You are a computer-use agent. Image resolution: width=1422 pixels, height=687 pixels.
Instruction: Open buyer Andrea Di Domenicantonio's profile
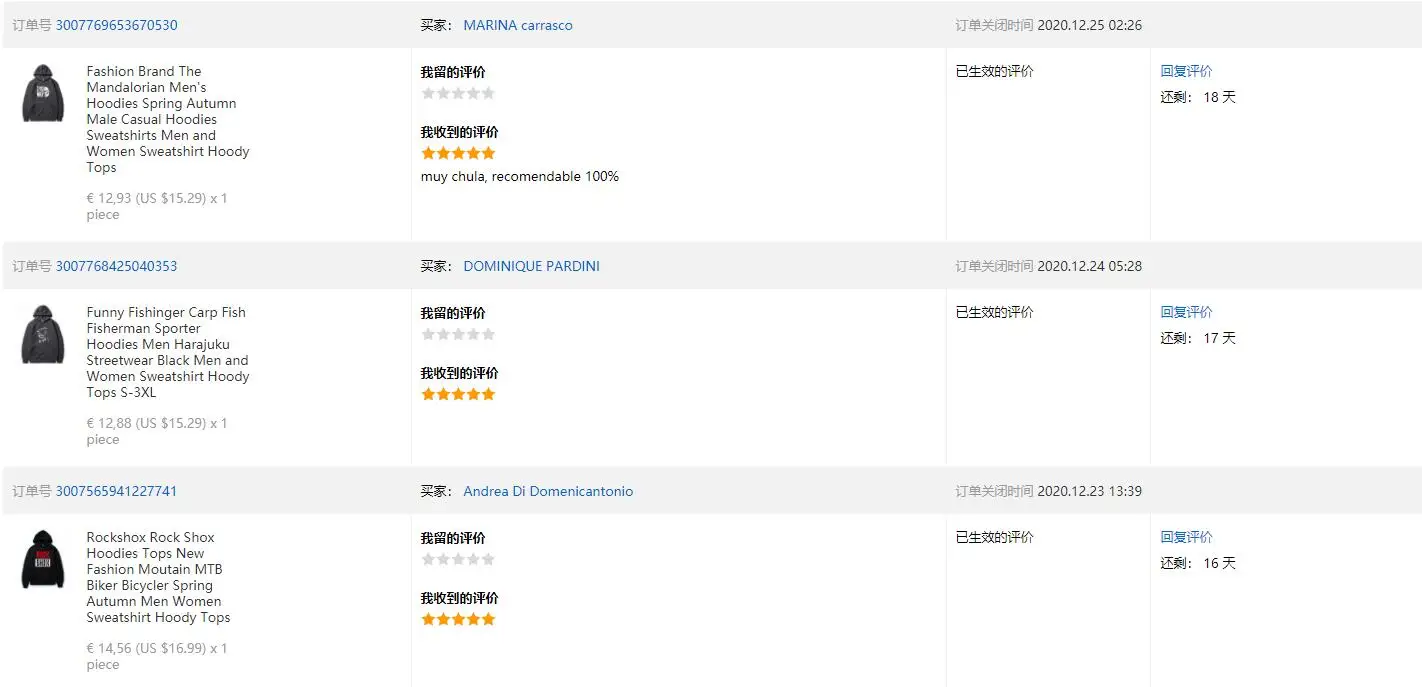[548, 491]
